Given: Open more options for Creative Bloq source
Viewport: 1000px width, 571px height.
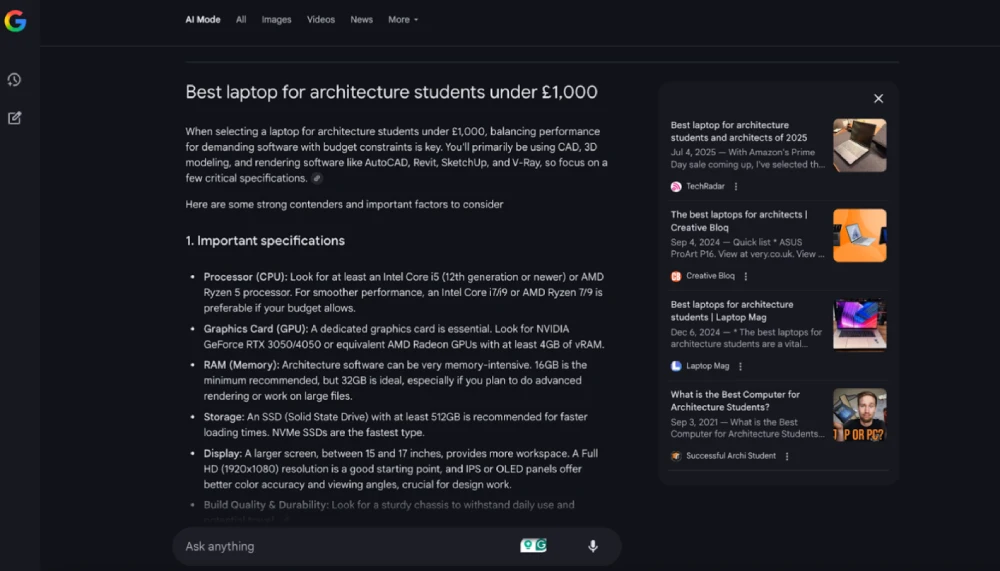Looking at the screenshot, I should click(746, 276).
